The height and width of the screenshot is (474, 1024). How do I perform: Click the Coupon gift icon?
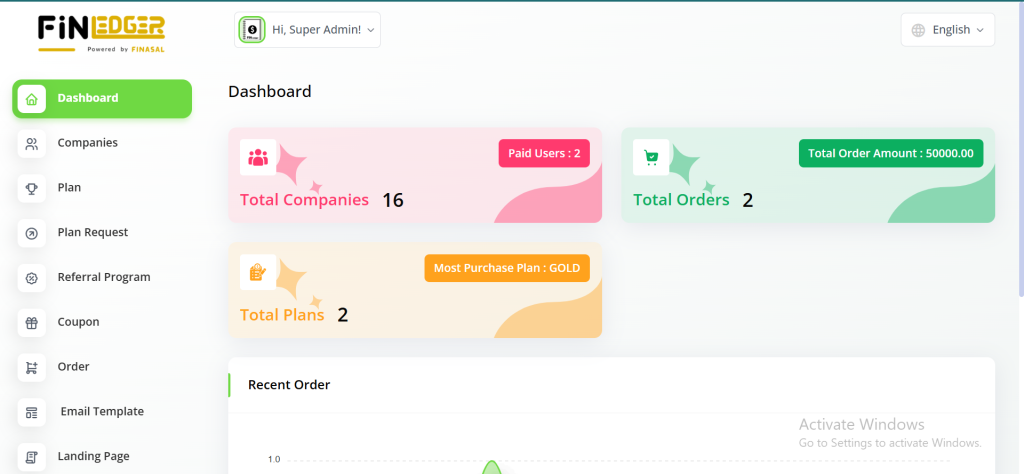pos(32,323)
